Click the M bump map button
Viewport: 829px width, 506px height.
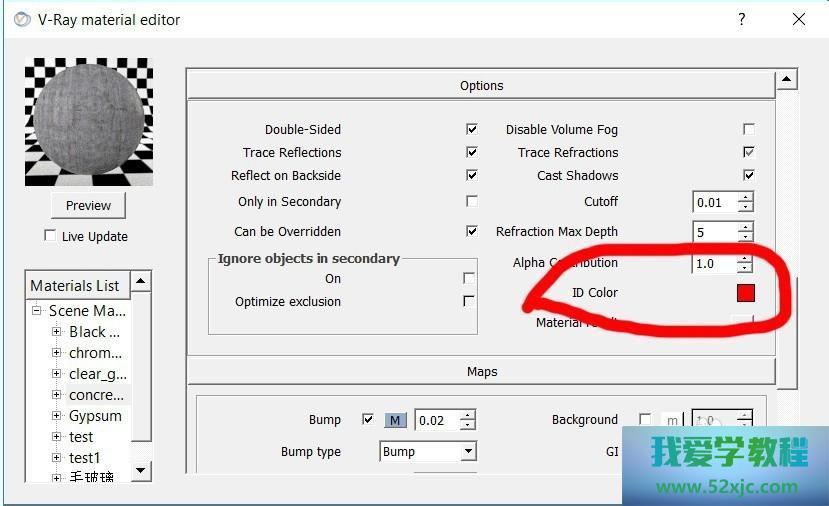[396, 420]
